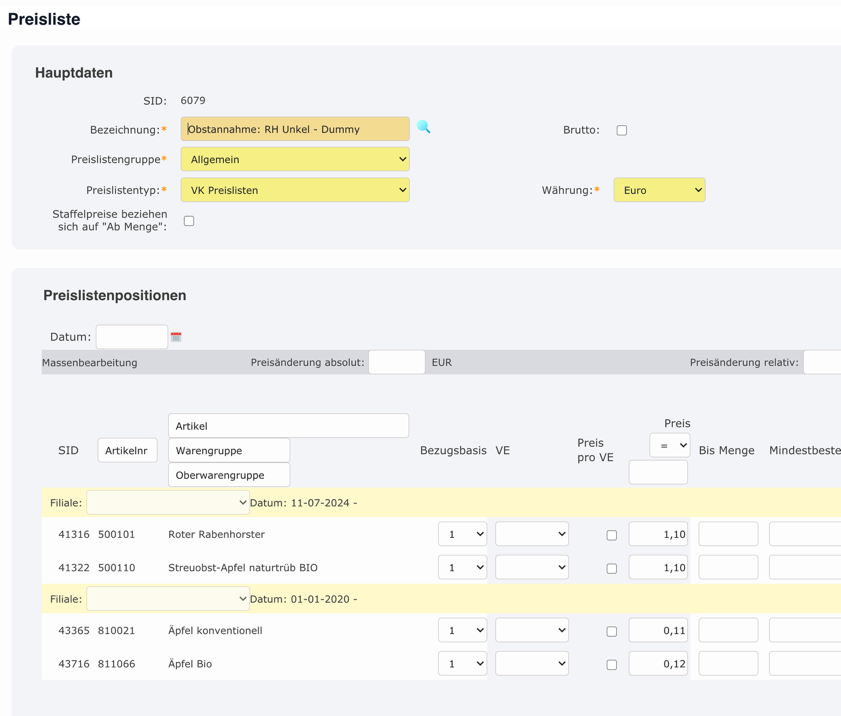Click the Artikelnr sort button
The height and width of the screenshot is (716, 841).
point(128,450)
